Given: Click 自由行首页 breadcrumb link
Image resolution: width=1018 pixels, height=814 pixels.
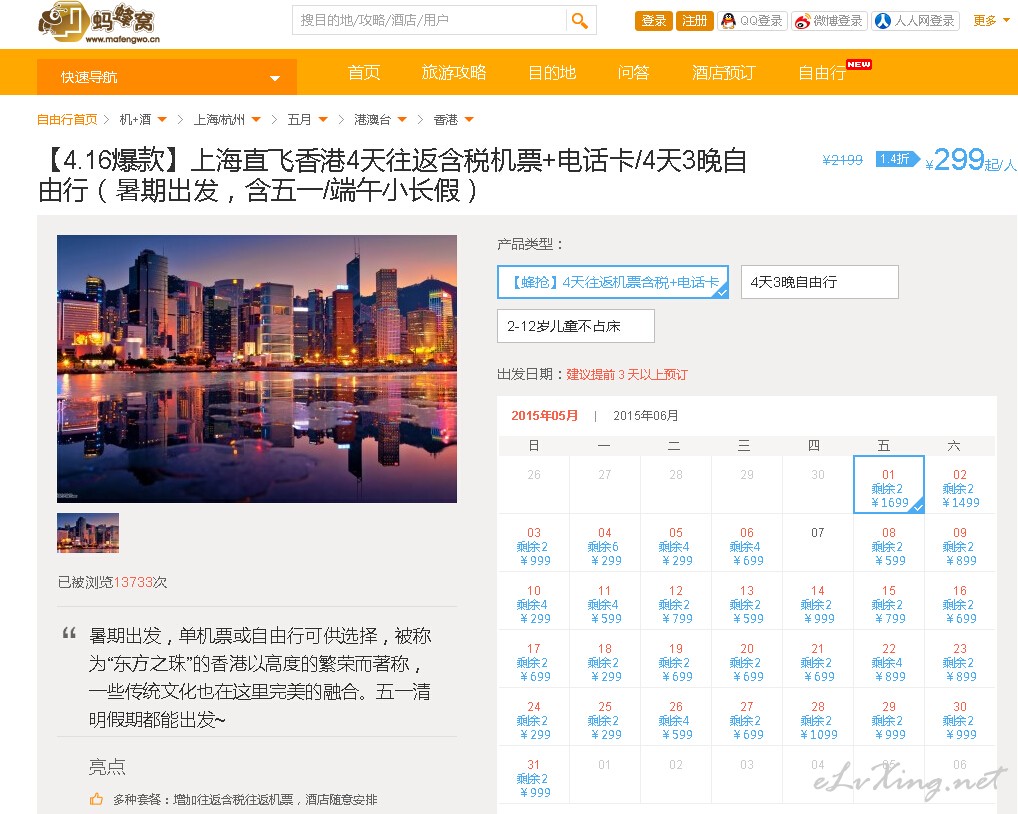Looking at the screenshot, I should point(67,119).
